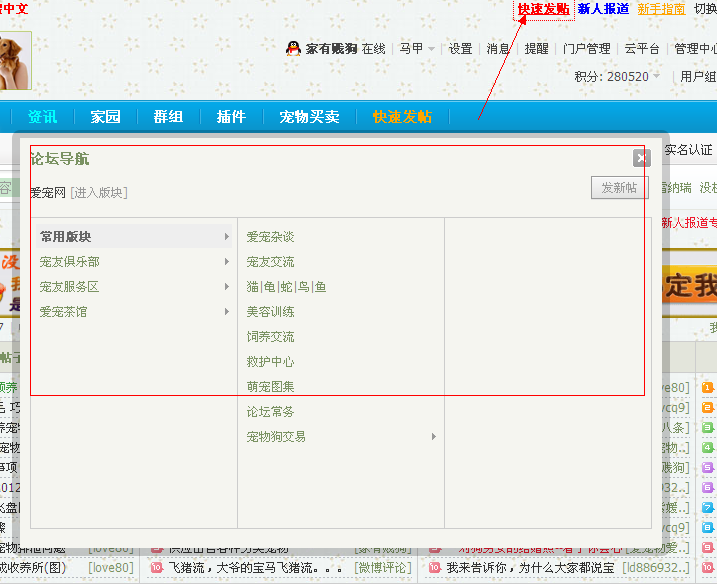Expand the 宠友服务区 submenu arrow
The height and width of the screenshot is (584, 717).
[x=226, y=287]
